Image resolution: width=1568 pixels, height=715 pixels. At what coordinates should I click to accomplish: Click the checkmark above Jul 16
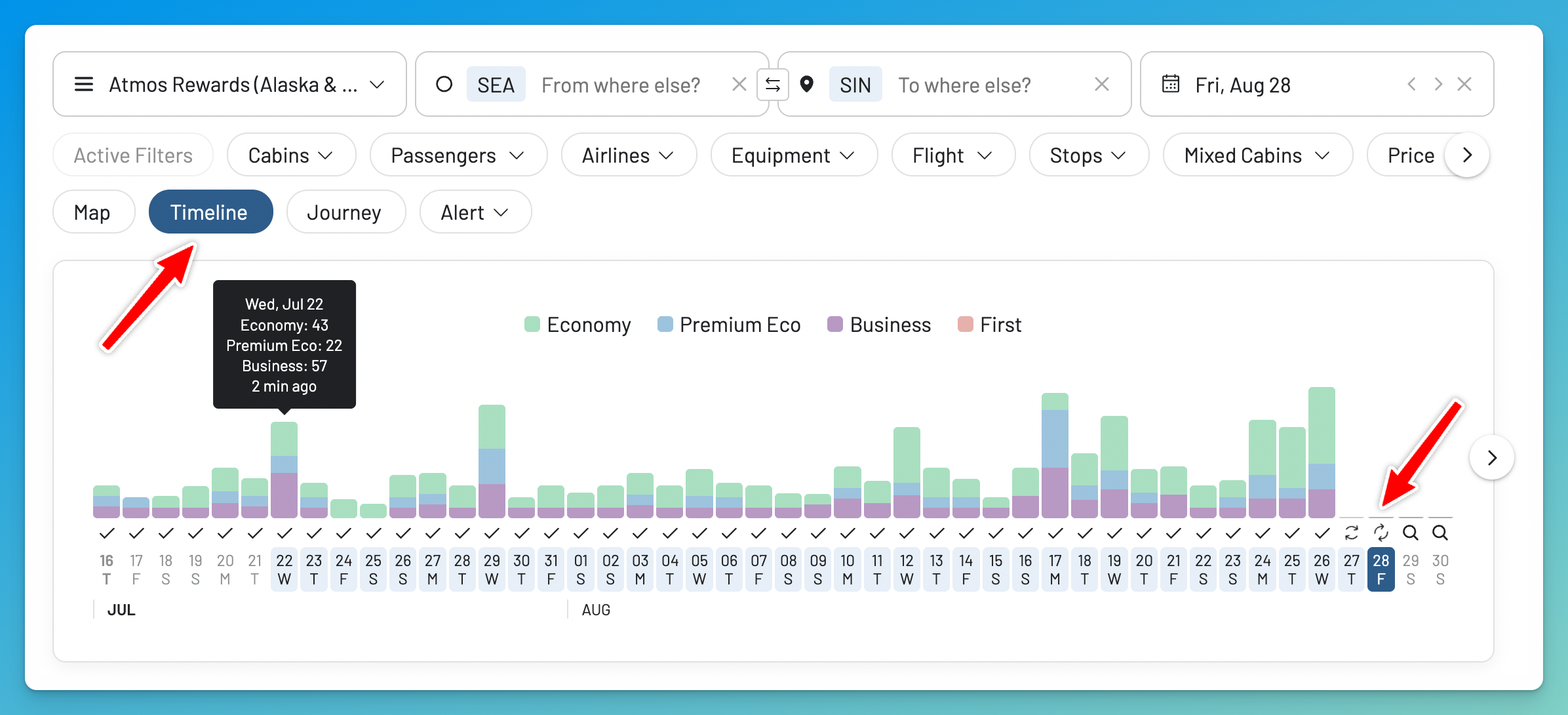(x=107, y=533)
